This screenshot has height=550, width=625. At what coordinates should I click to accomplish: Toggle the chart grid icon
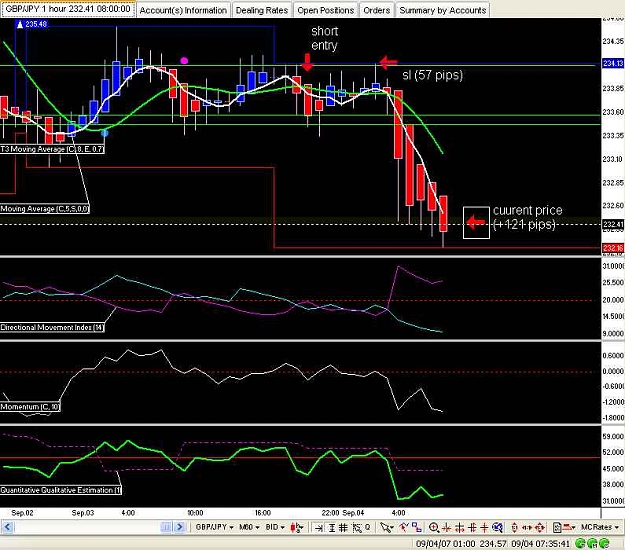coord(343,528)
